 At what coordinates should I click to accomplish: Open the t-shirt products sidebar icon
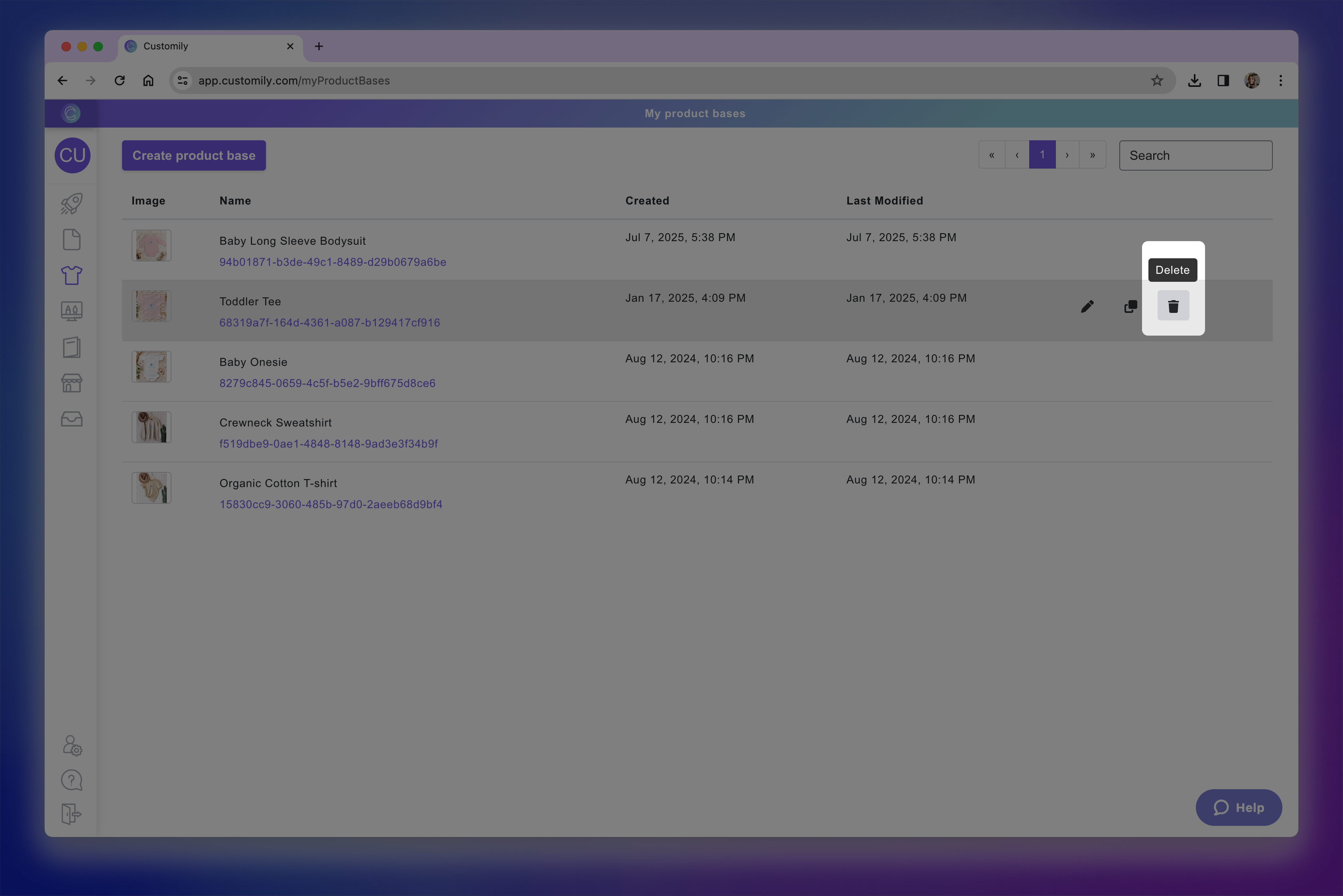coord(71,275)
